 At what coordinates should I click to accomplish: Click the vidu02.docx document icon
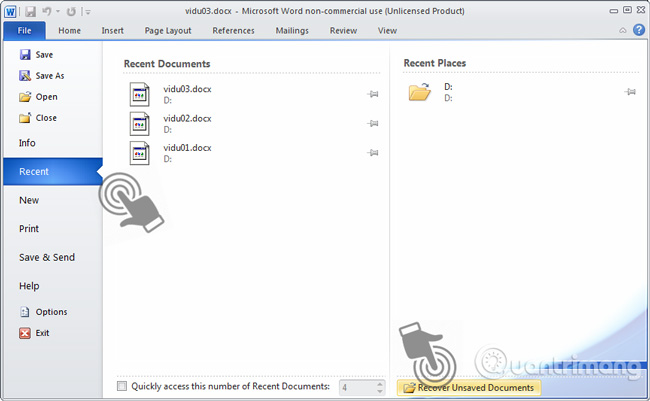tap(139, 124)
